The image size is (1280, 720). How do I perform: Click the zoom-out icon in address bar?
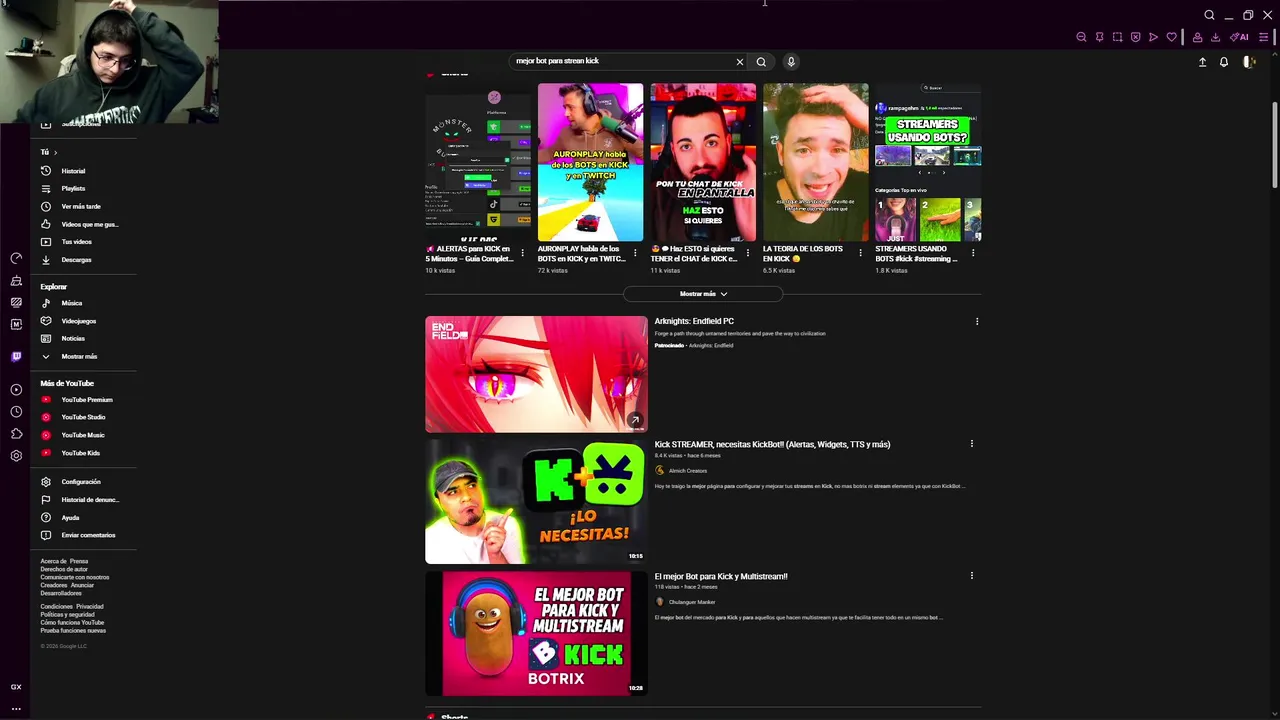(1081, 37)
